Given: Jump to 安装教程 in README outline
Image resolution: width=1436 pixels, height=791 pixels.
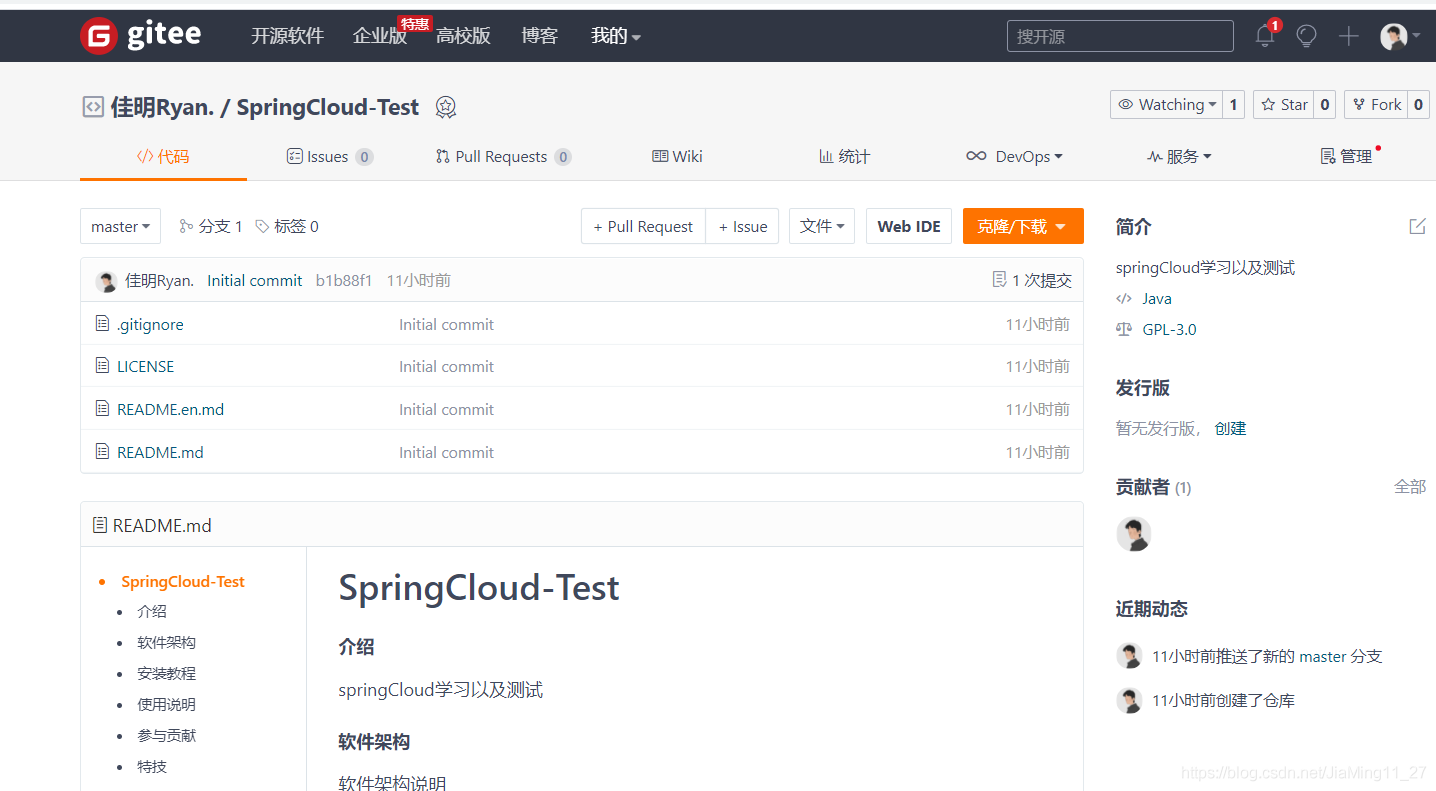Looking at the screenshot, I should coord(166,673).
